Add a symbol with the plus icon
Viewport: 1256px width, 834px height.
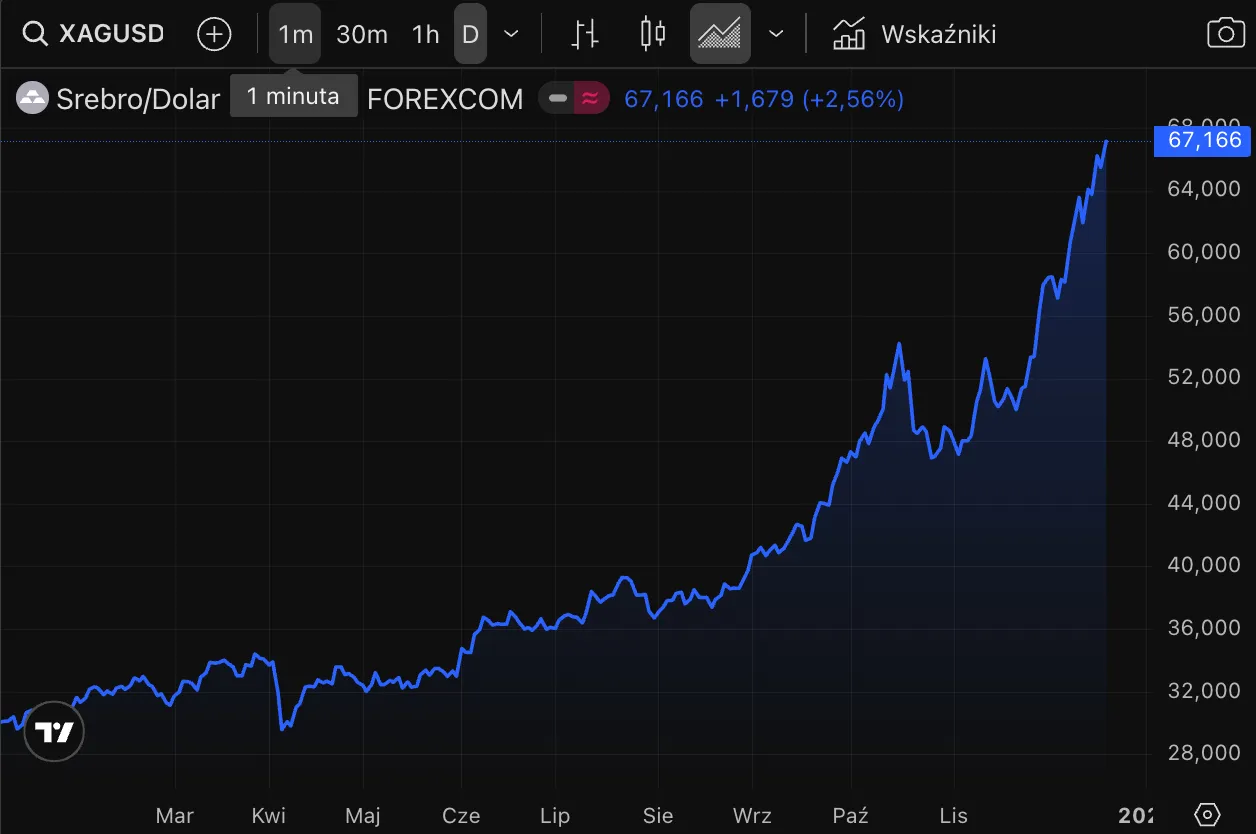214,34
